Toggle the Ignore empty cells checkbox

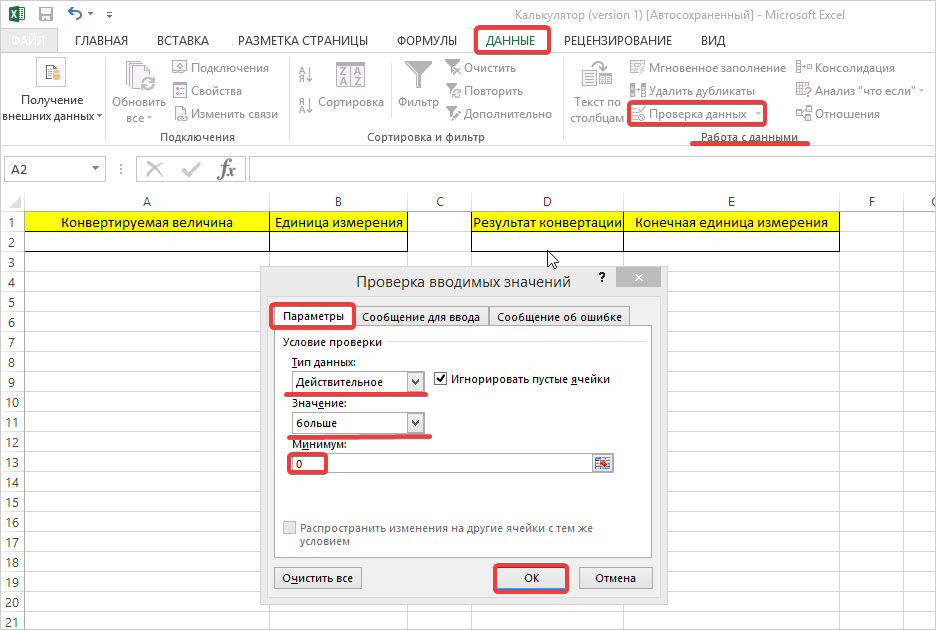441,379
